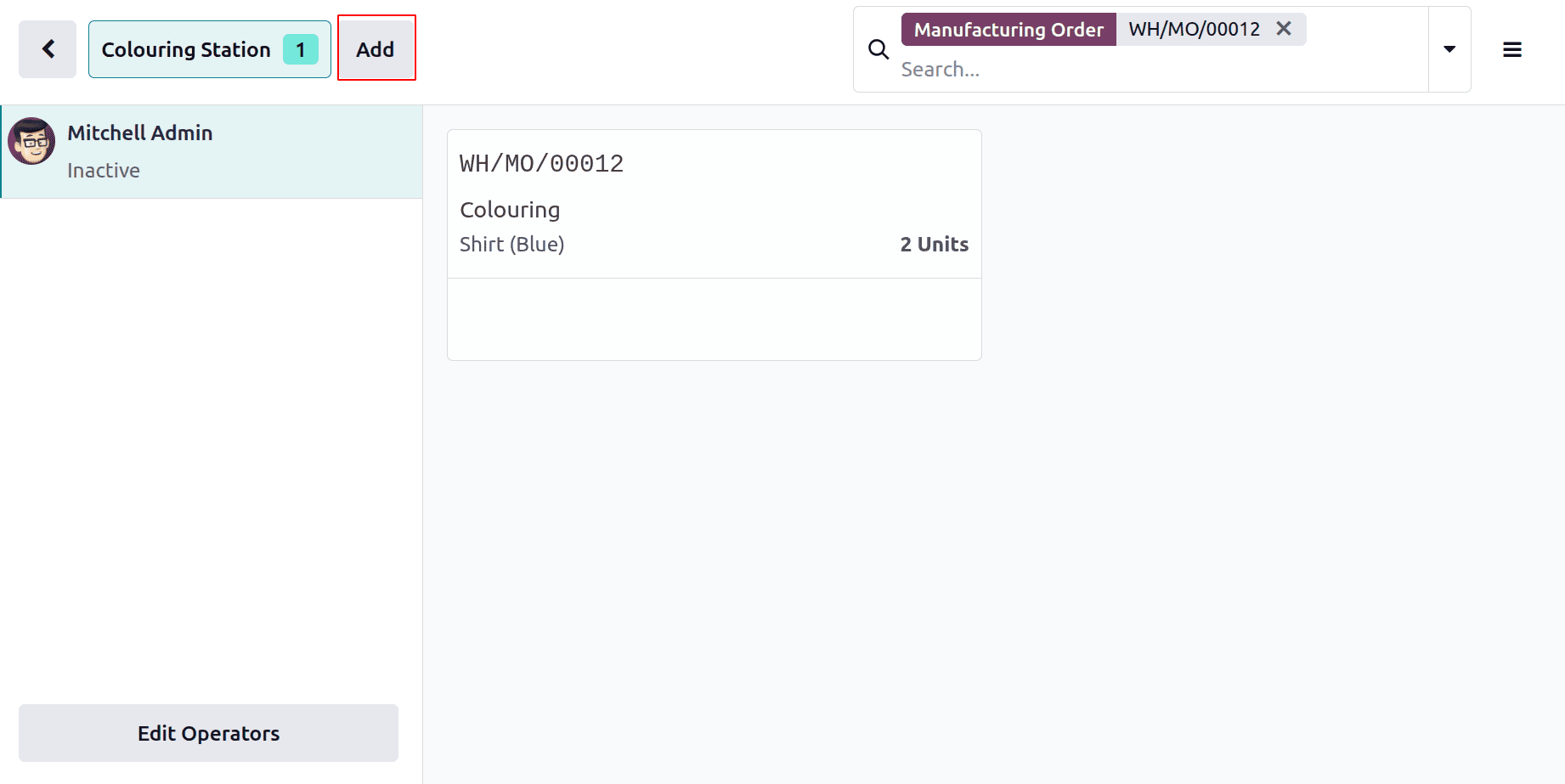
Task: Click the Shirt (Blue) product line
Action: click(511, 245)
